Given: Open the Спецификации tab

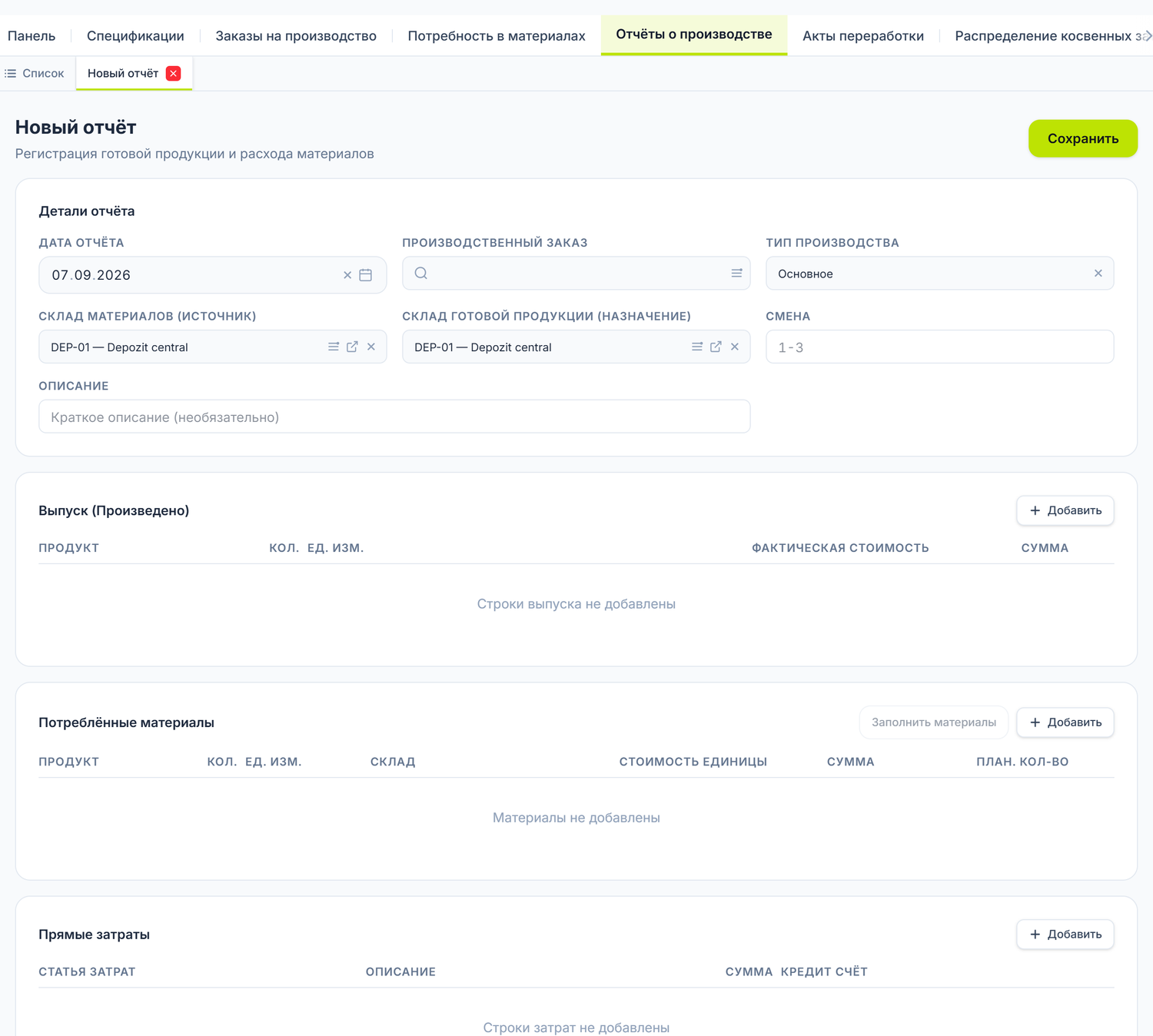Looking at the screenshot, I should pos(135,36).
